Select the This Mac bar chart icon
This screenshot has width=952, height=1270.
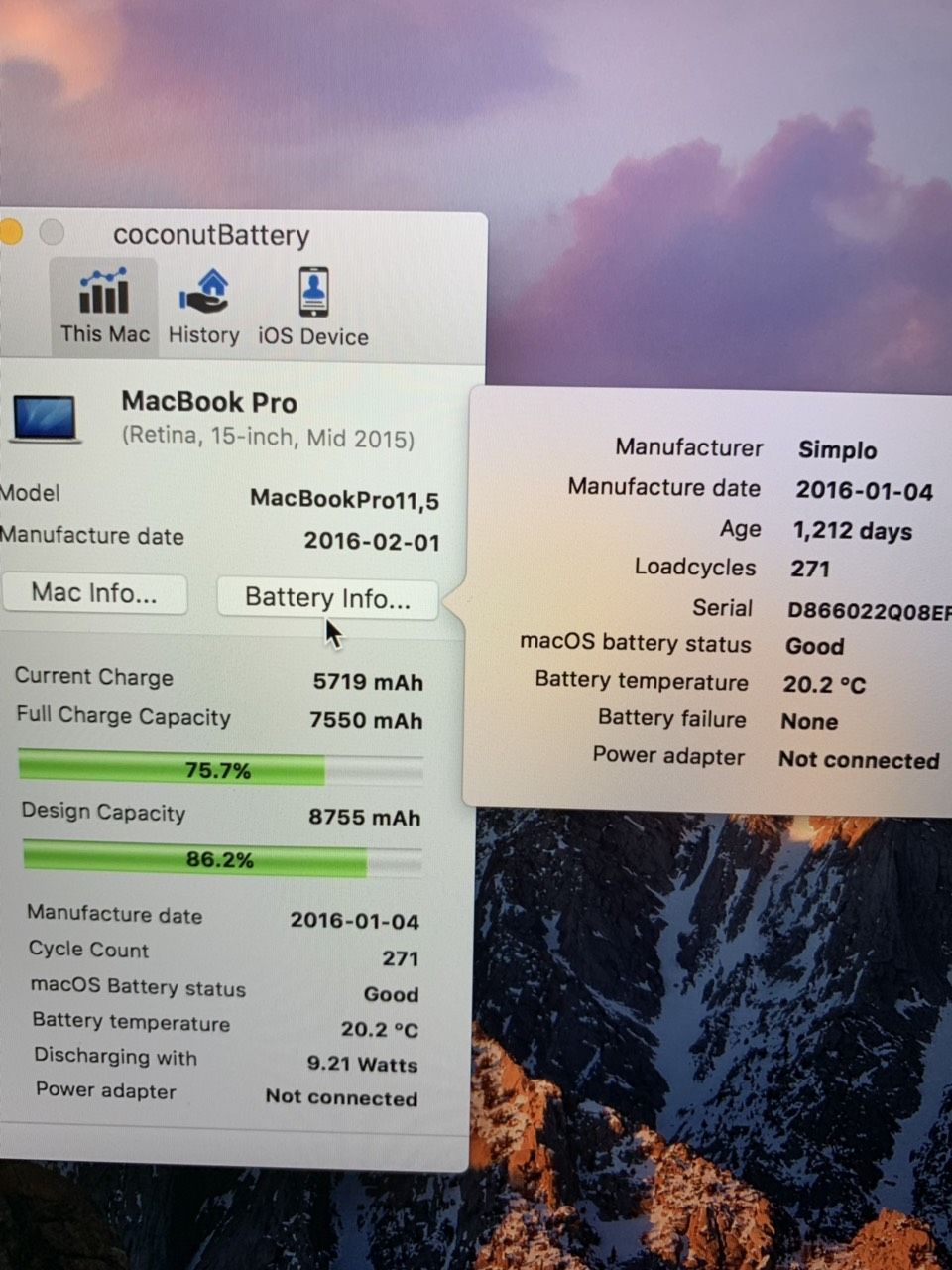(104, 291)
